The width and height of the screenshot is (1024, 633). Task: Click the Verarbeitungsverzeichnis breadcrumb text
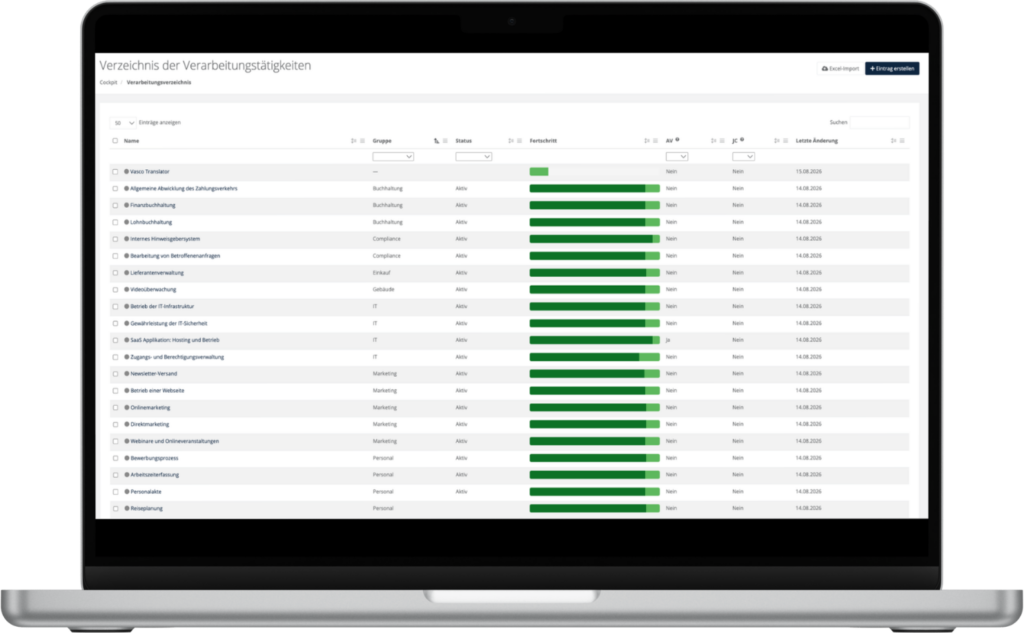tap(159, 83)
